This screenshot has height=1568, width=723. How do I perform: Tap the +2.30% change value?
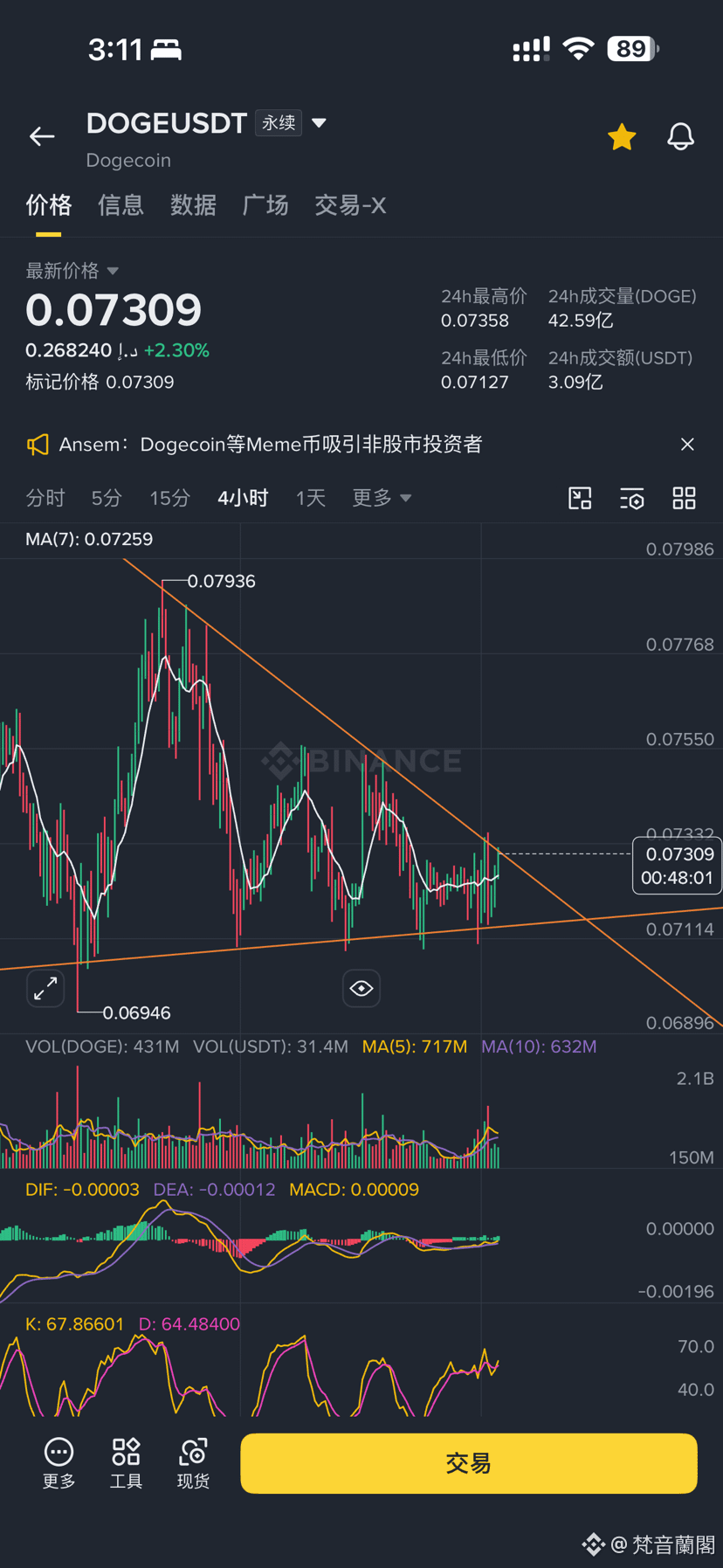pos(176,350)
